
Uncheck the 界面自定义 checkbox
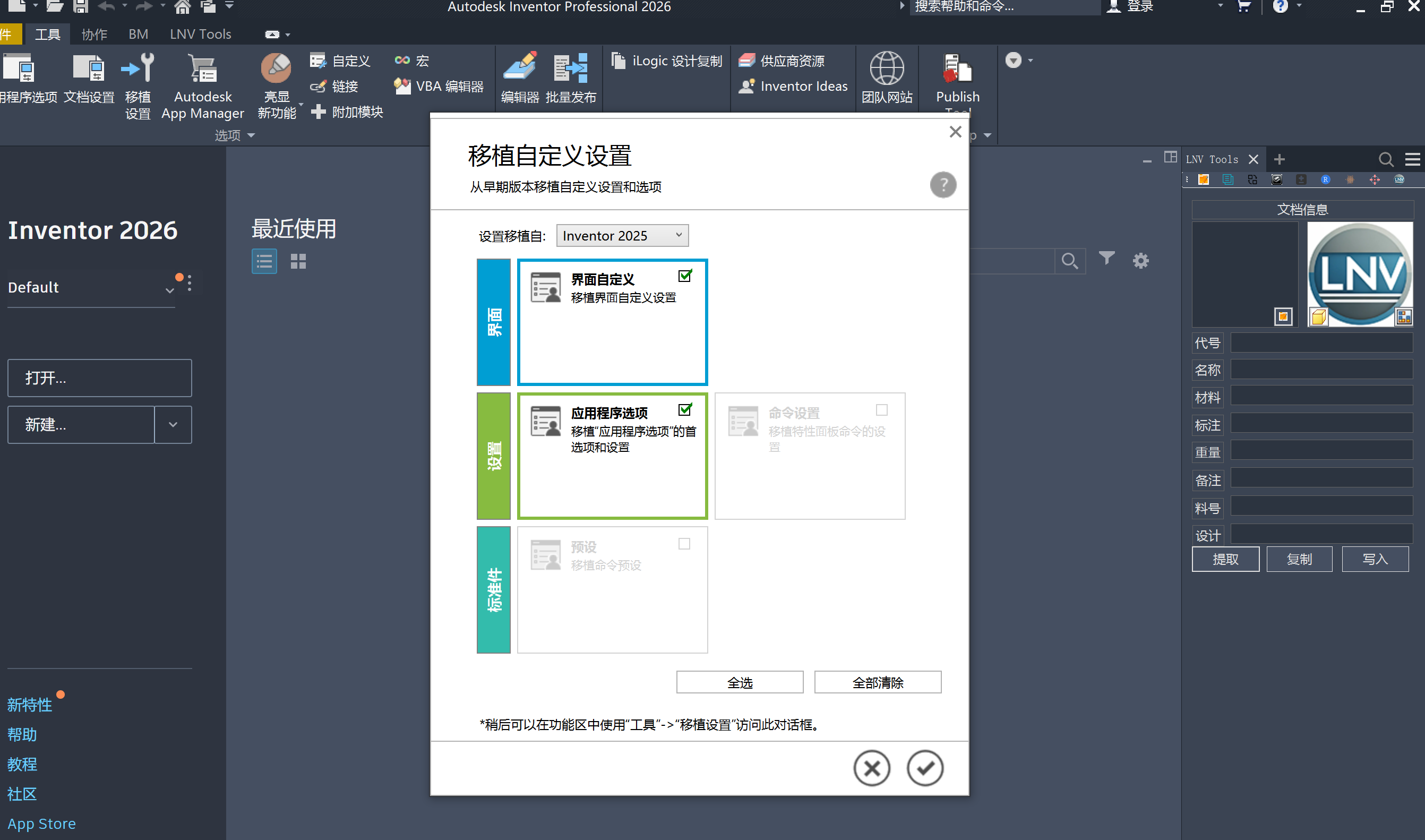(x=685, y=276)
